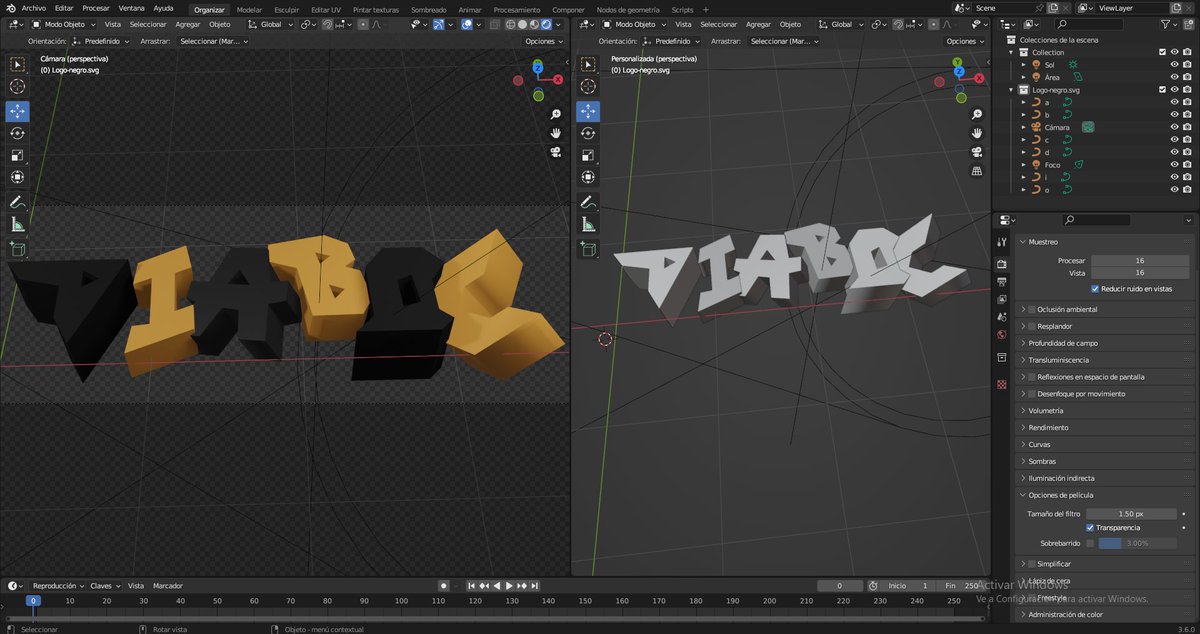Screen dimensions: 1200x634
Task: Open the Procesar menu
Action: (x=96, y=8)
